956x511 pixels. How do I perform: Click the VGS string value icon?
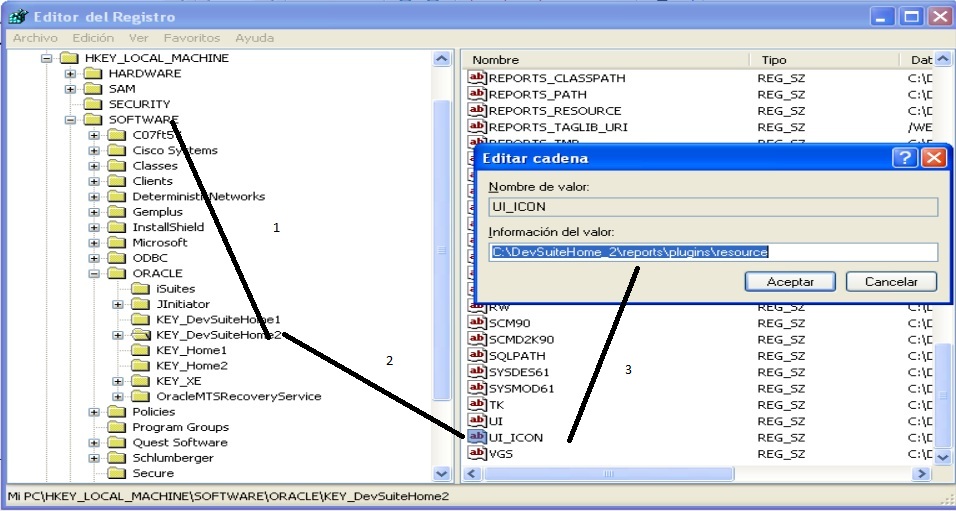click(x=477, y=453)
